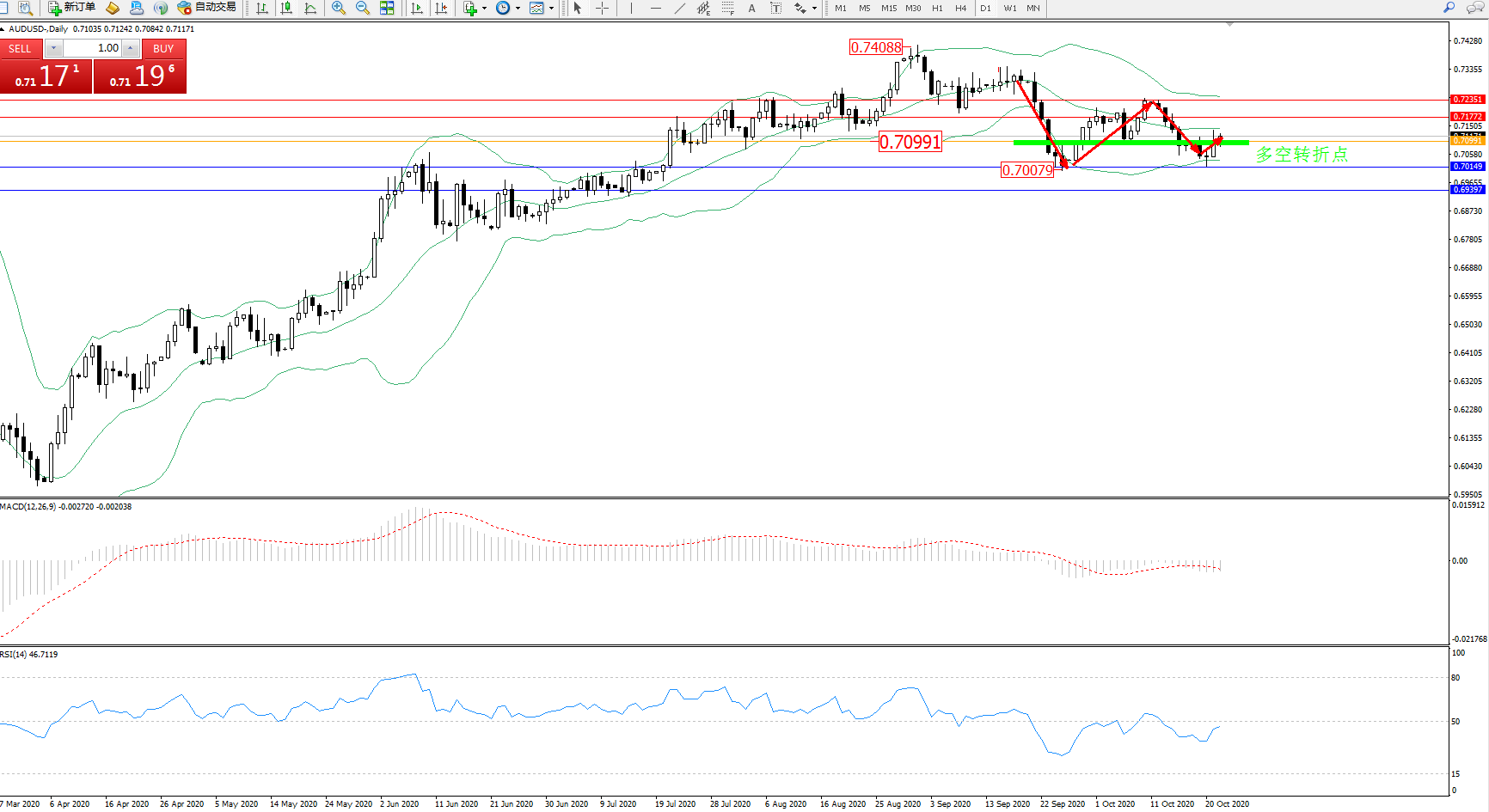Viewport: 1489px width, 812px height.
Task: Switch to W1 timeframe
Action: (1009, 8)
